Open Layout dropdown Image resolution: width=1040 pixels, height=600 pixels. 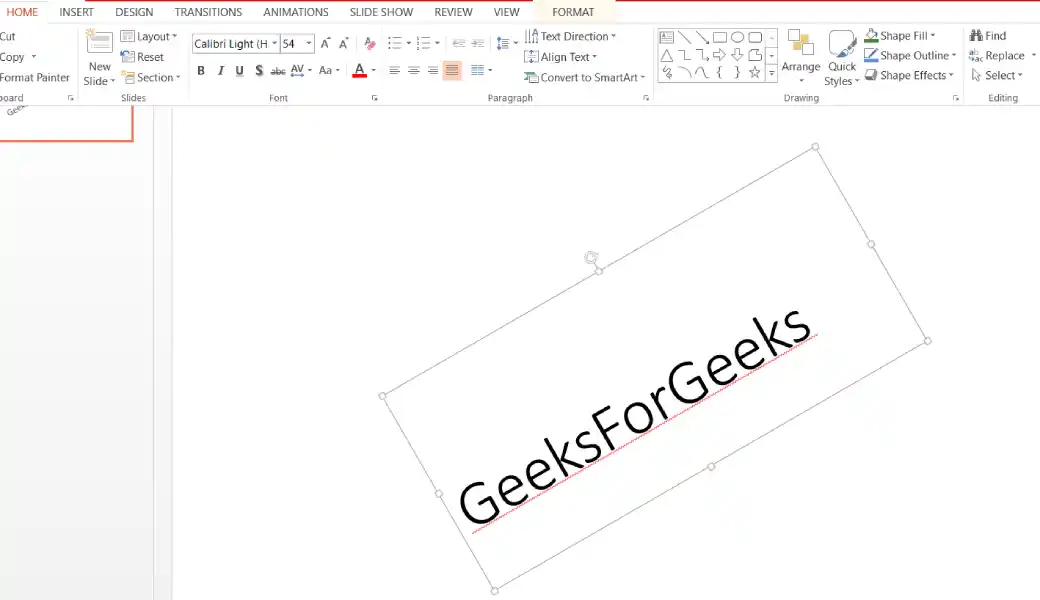[x=149, y=36]
